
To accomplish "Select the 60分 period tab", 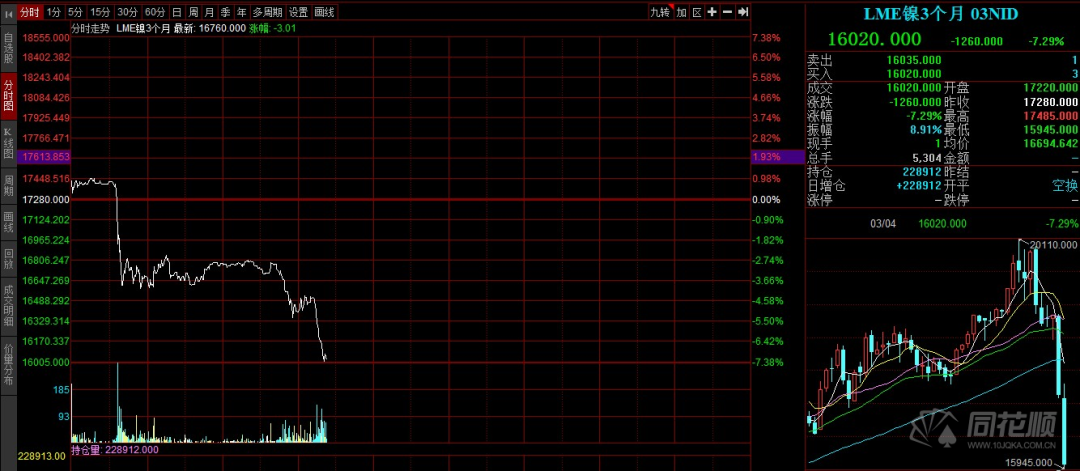I will point(156,12).
